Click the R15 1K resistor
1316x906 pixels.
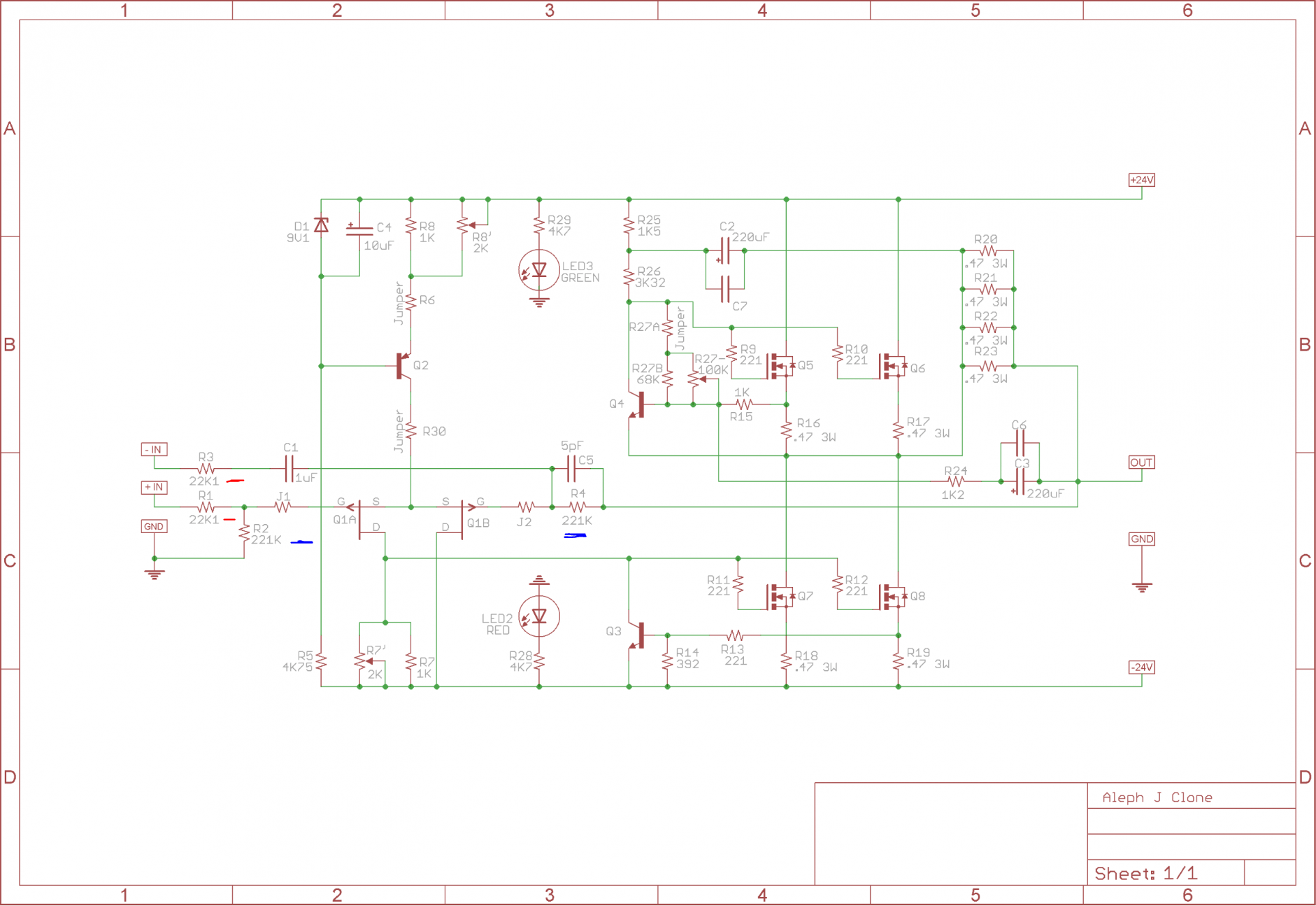click(744, 404)
